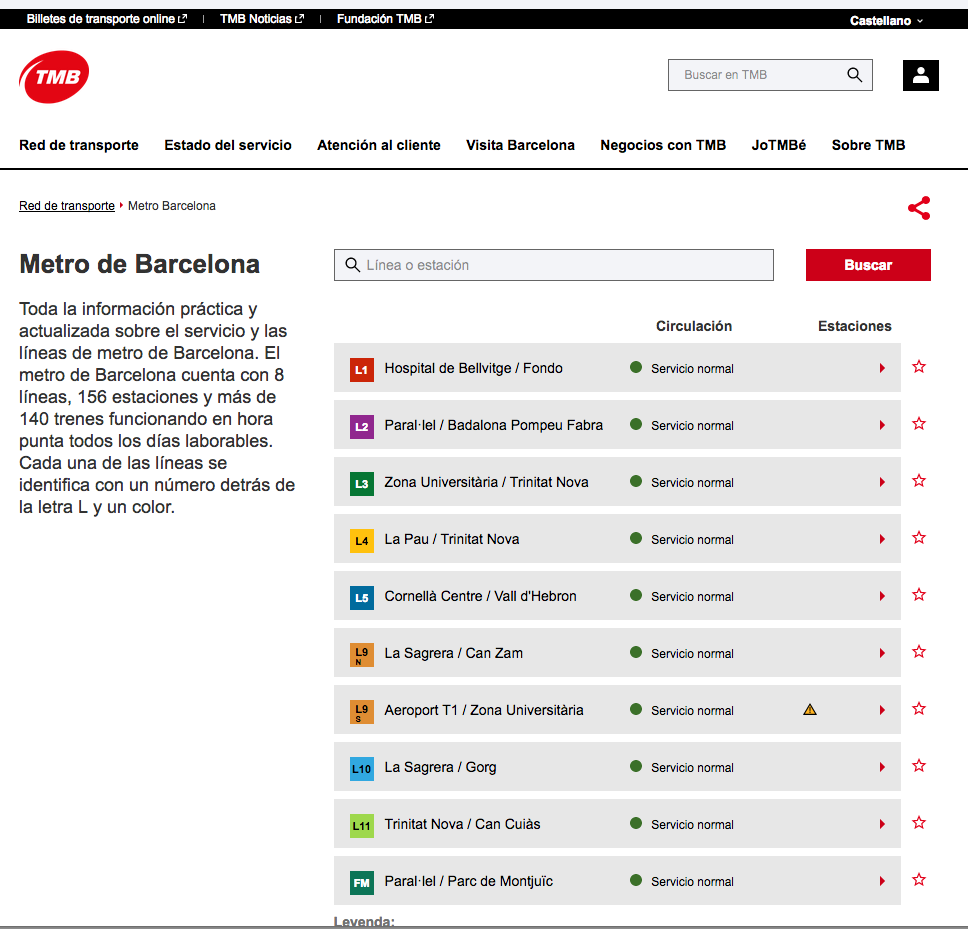Viewport: 968px width, 929px height.
Task: Expand stations arrow for Cornellà Centre / Vall d'Hebron
Action: coord(882,596)
